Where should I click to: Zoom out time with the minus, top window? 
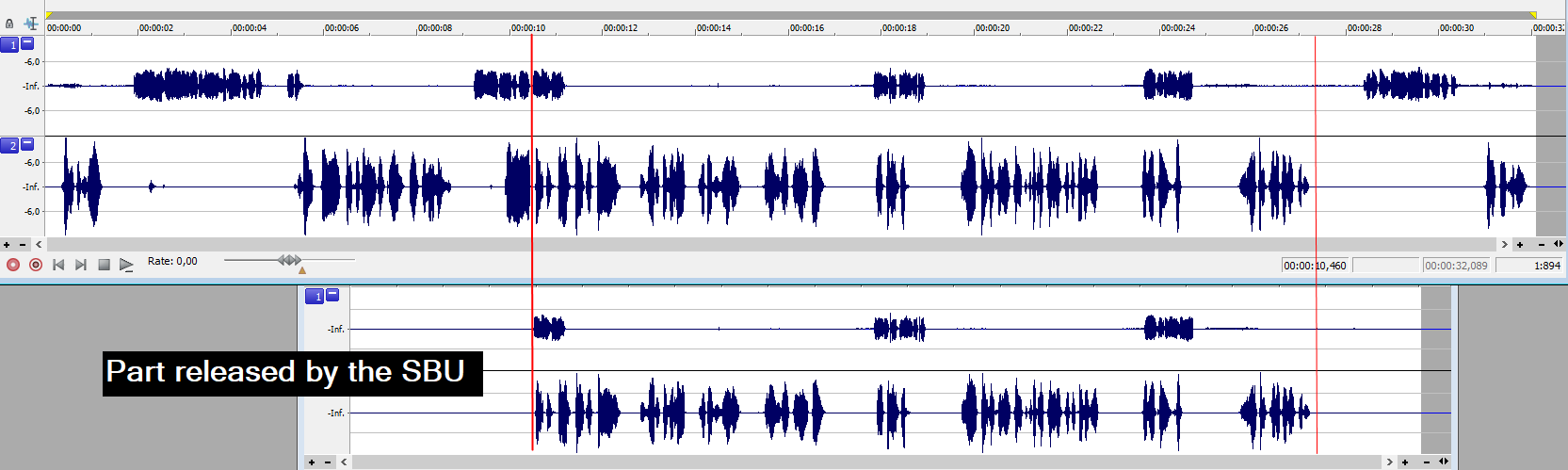(1542, 245)
